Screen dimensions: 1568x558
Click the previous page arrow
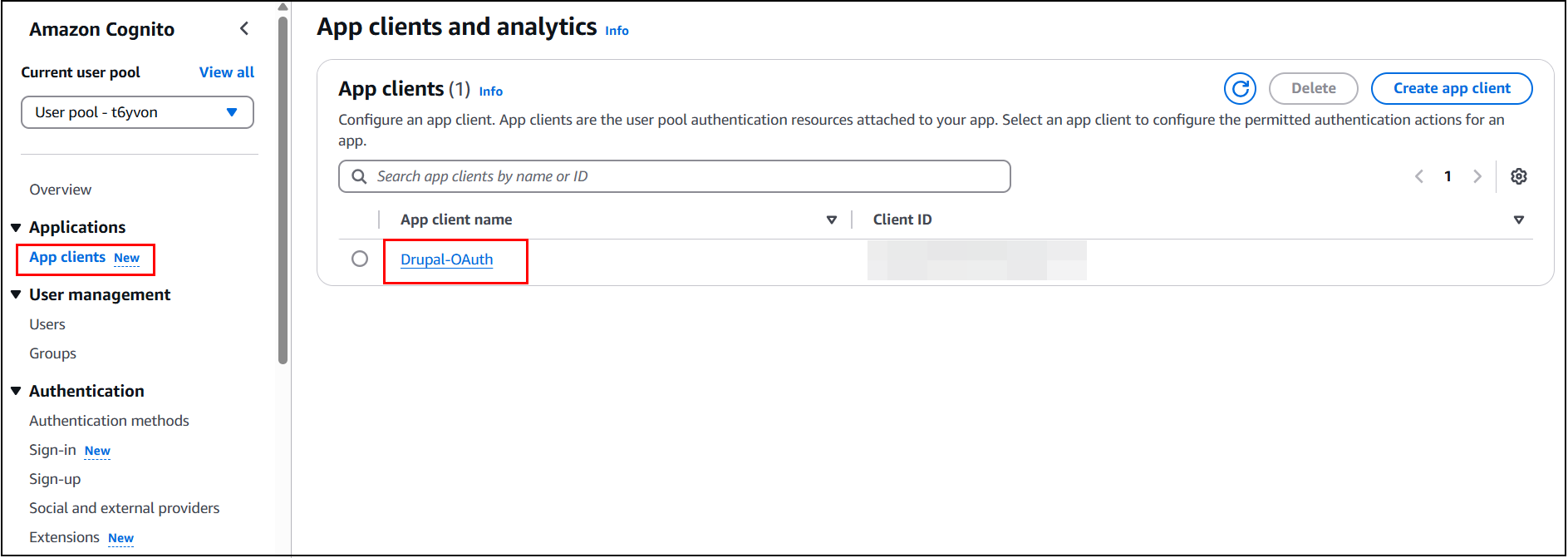(x=1418, y=175)
